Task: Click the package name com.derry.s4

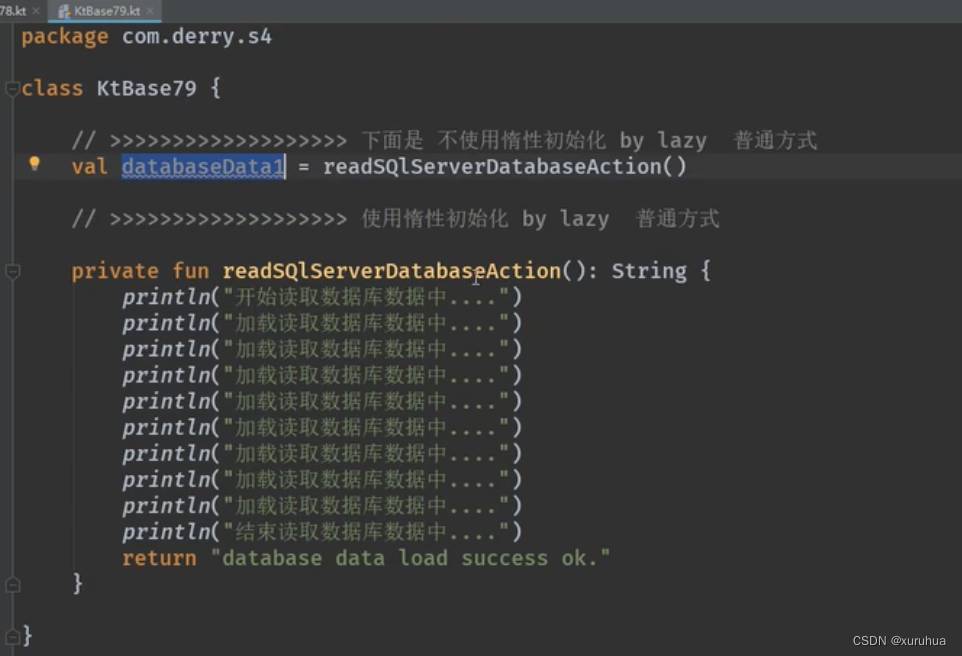Action: click(196, 36)
